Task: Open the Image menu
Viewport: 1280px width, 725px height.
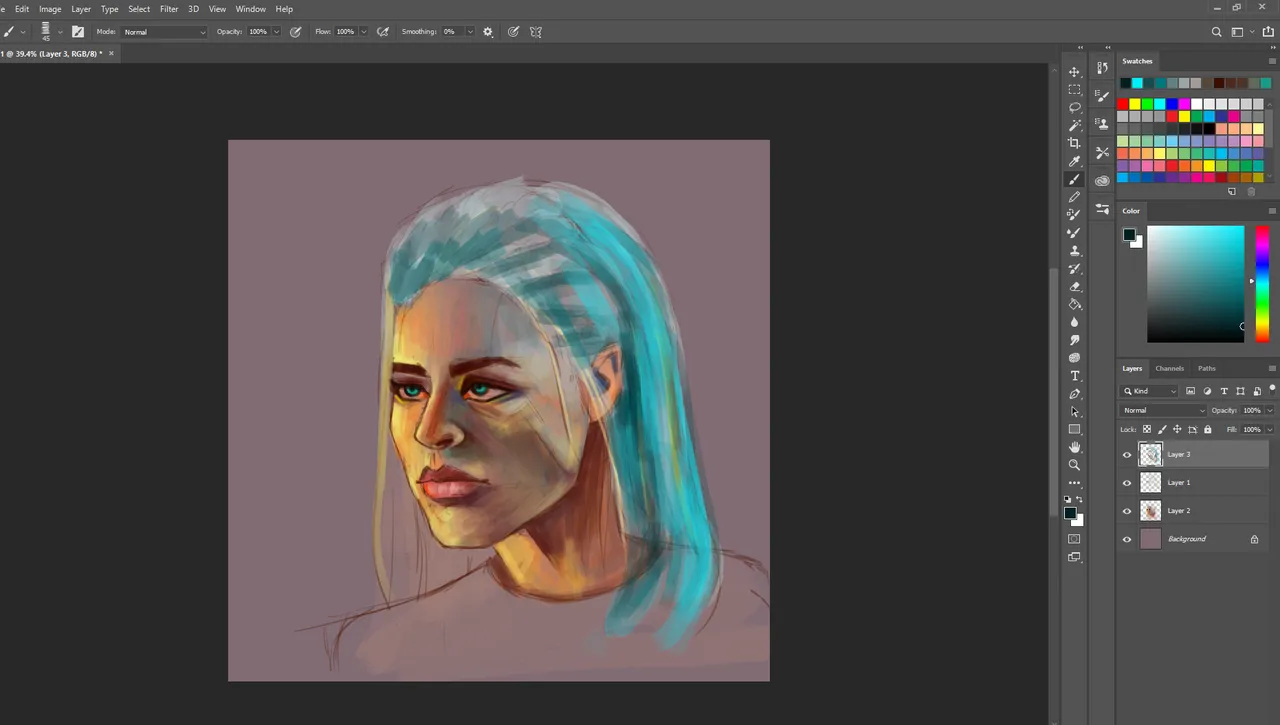Action: coord(50,9)
